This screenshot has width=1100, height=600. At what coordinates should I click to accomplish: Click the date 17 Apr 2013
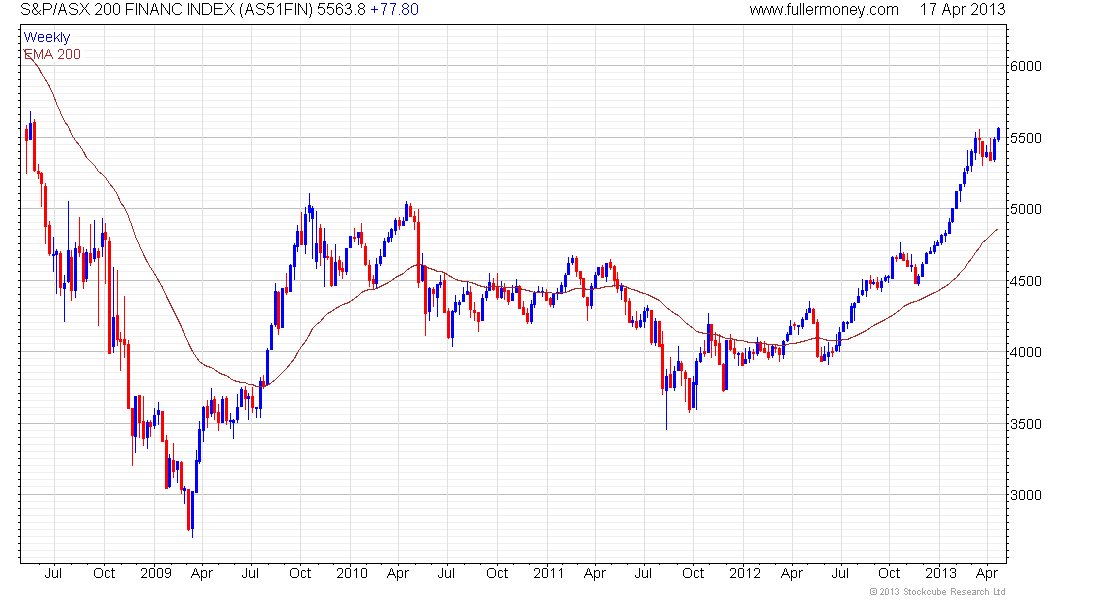coord(962,10)
